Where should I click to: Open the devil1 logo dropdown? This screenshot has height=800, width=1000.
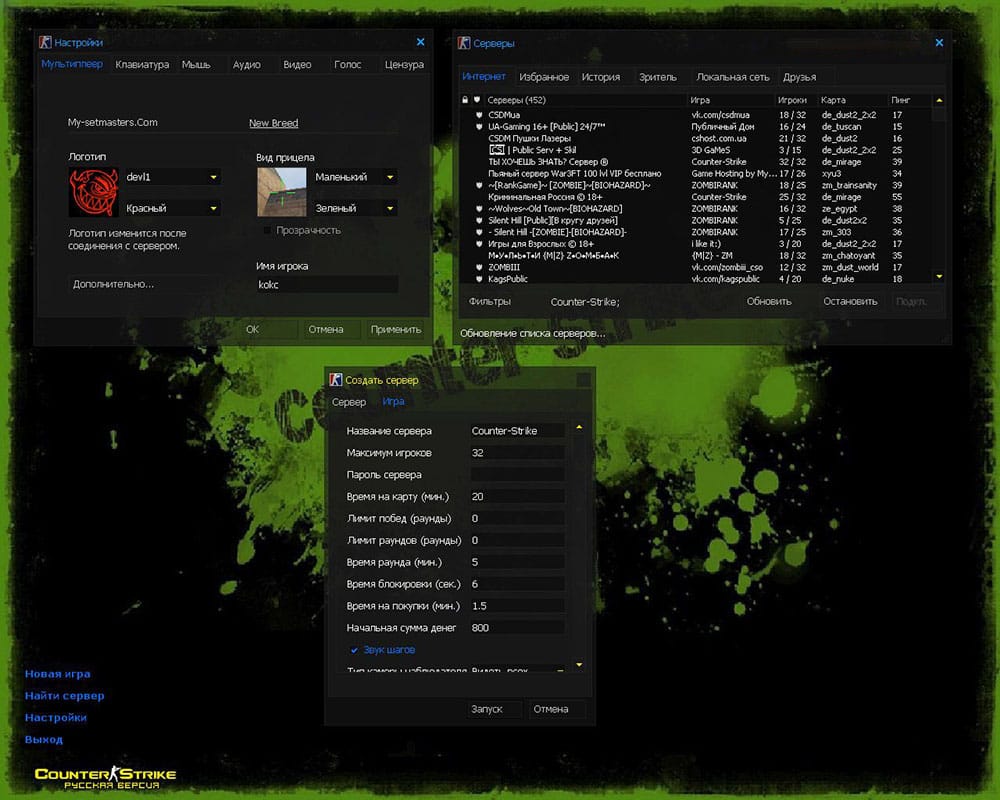(x=172, y=177)
